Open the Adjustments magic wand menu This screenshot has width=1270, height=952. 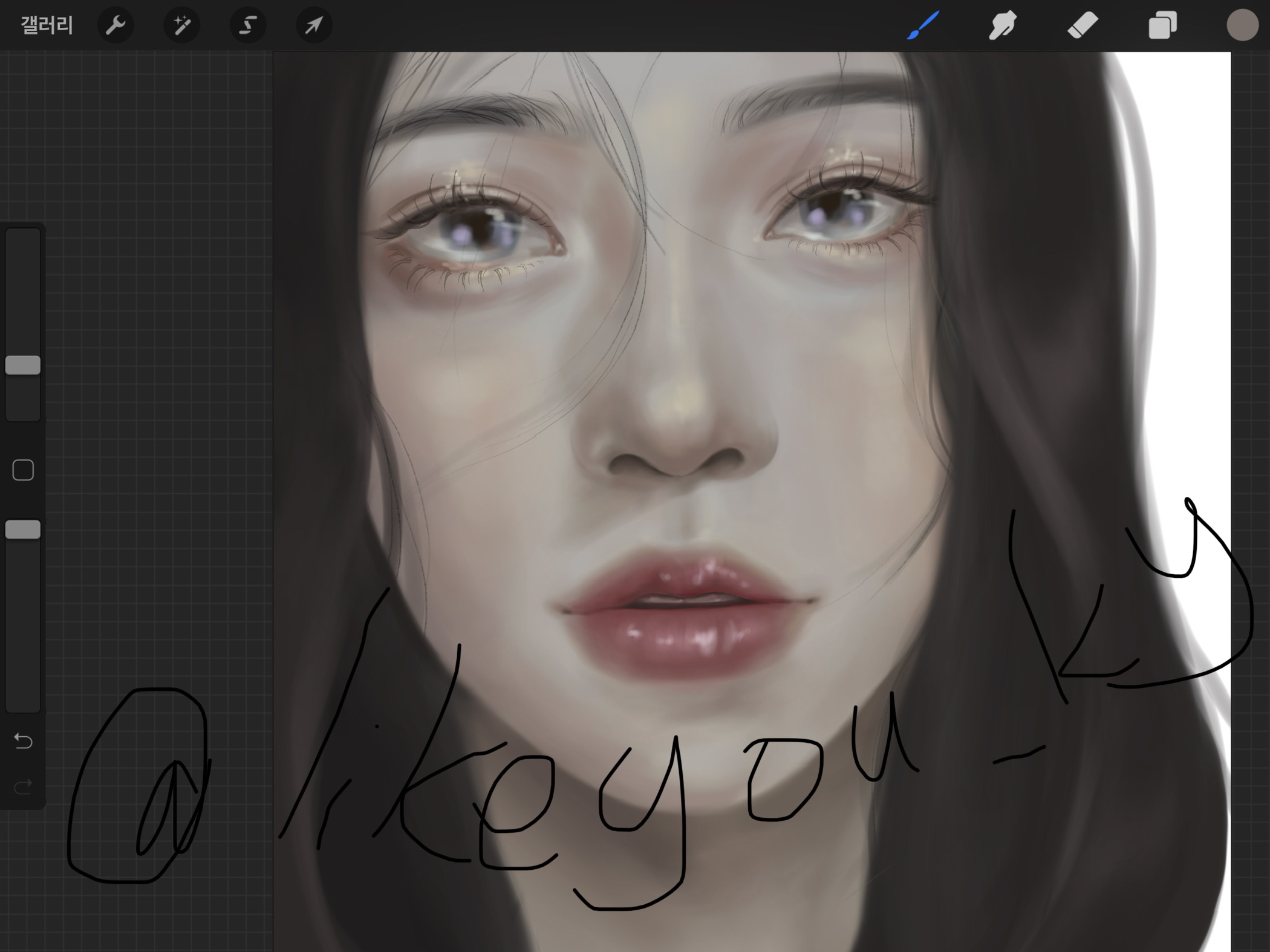pos(182,25)
